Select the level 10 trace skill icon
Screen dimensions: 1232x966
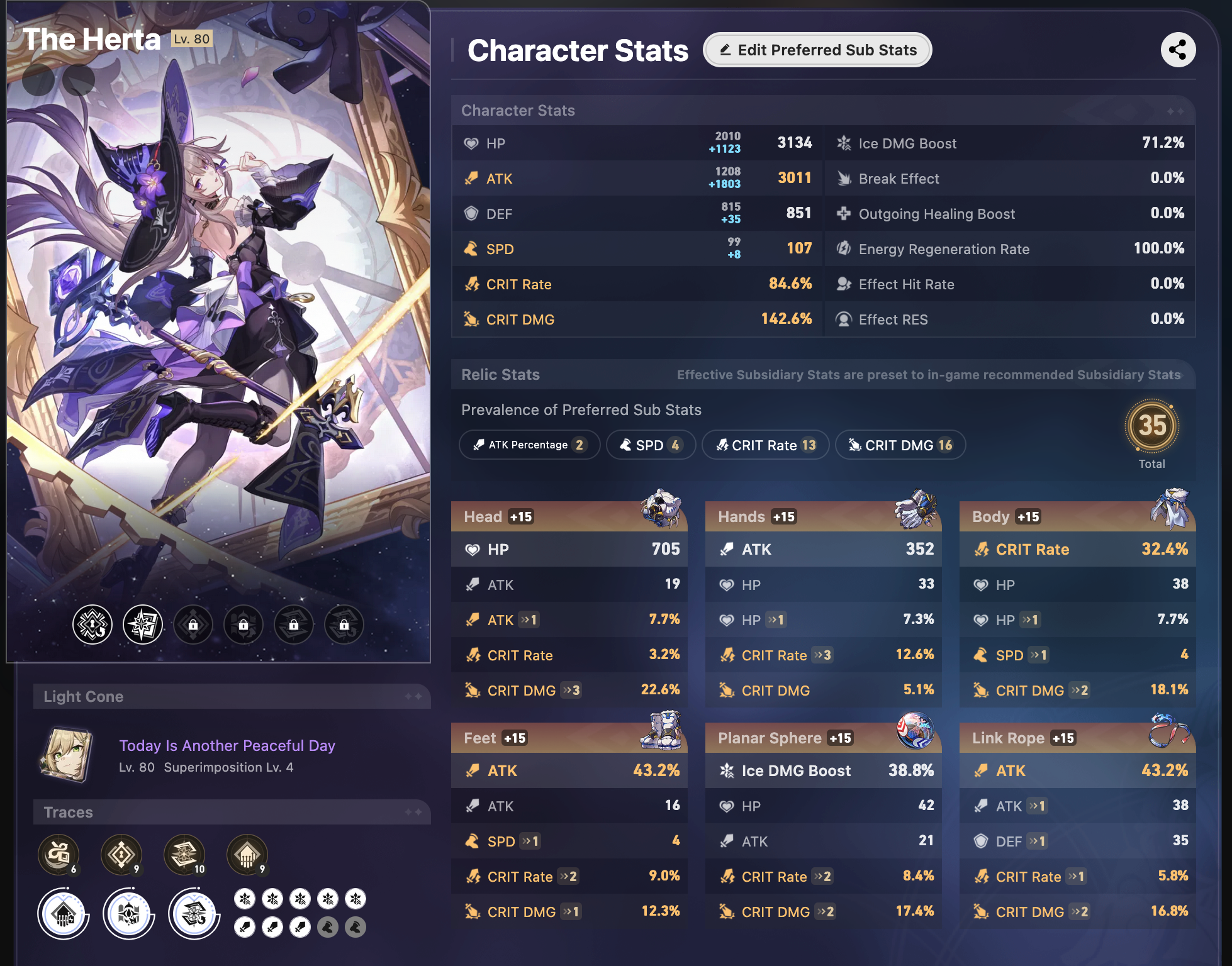pos(184,855)
